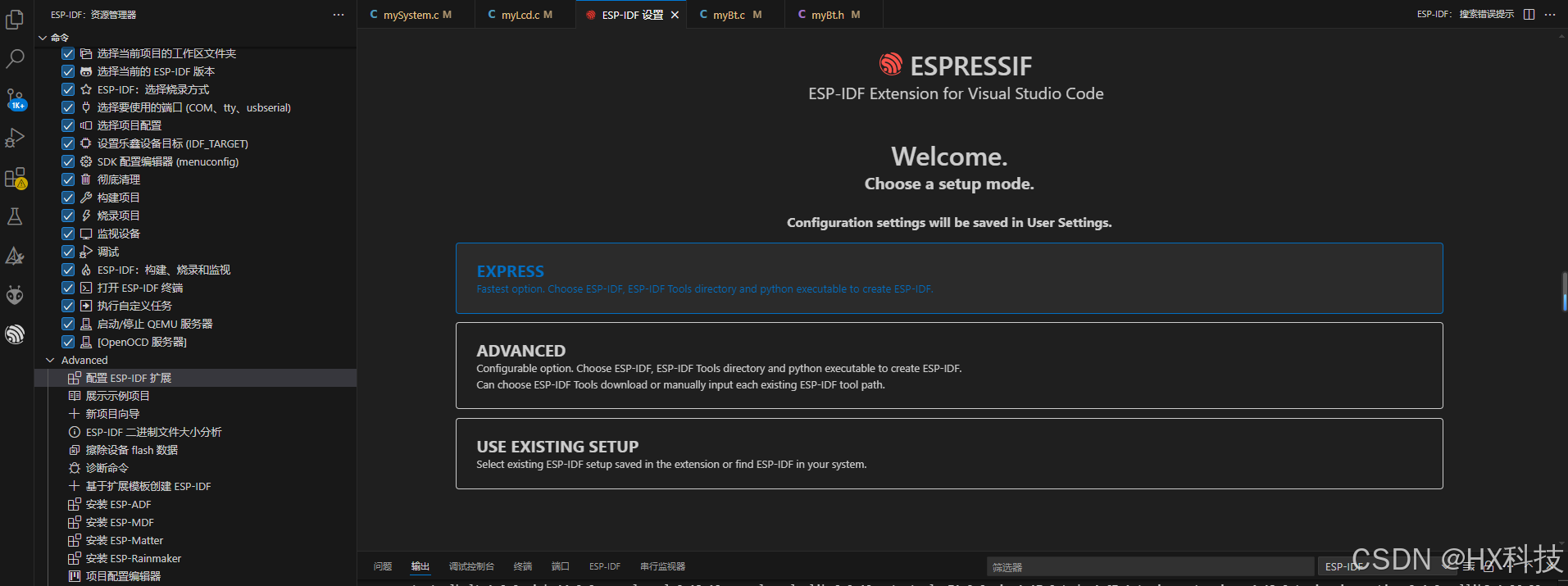Toggle the 彻底清理 checkbox

coord(68,179)
